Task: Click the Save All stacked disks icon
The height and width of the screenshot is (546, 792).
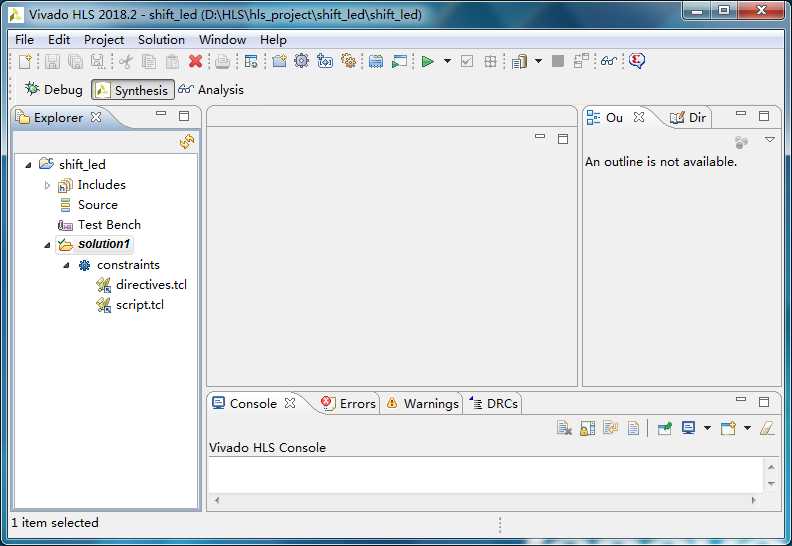Action: 75,61
